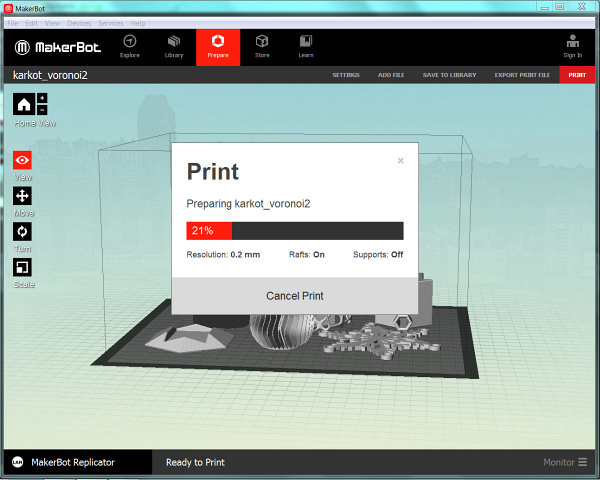This screenshot has height=480, width=600.
Task: Open the Services menu
Action: (111, 23)
